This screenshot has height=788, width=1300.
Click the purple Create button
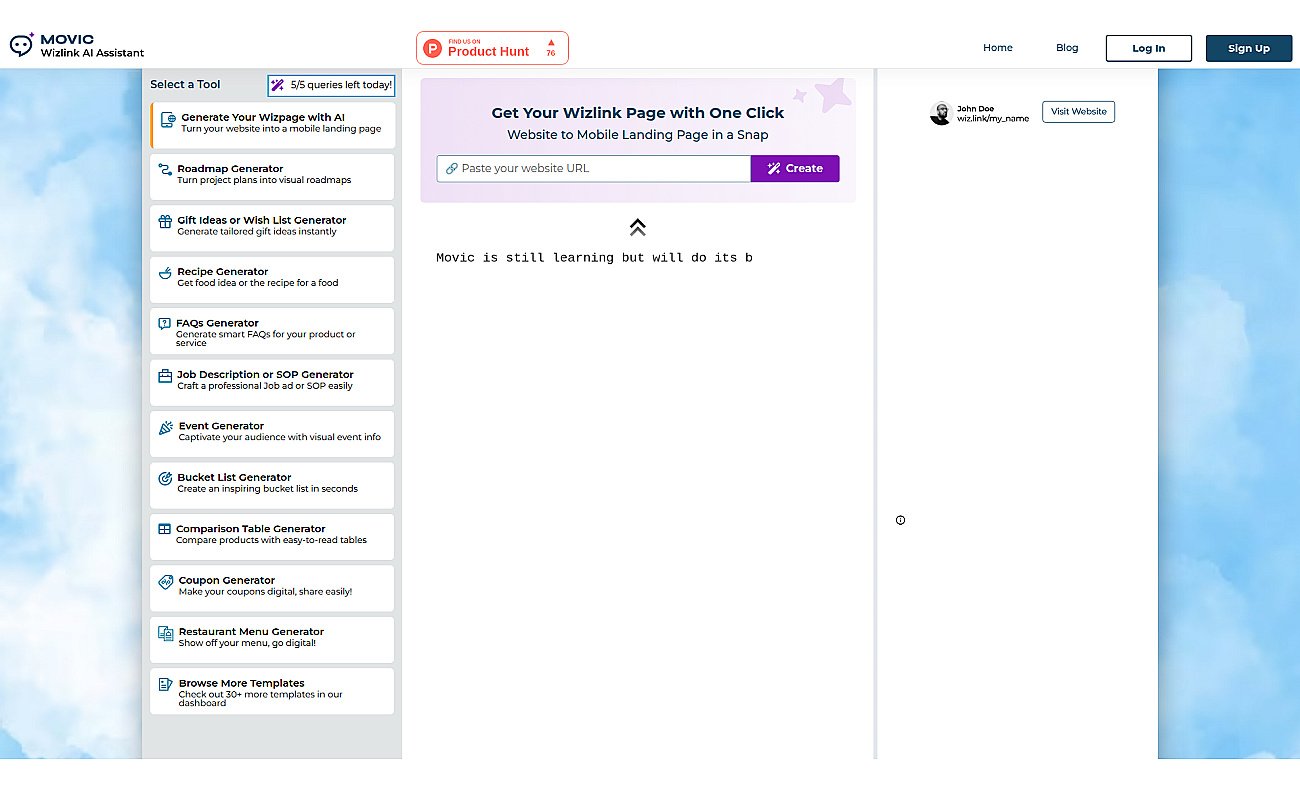795,169
